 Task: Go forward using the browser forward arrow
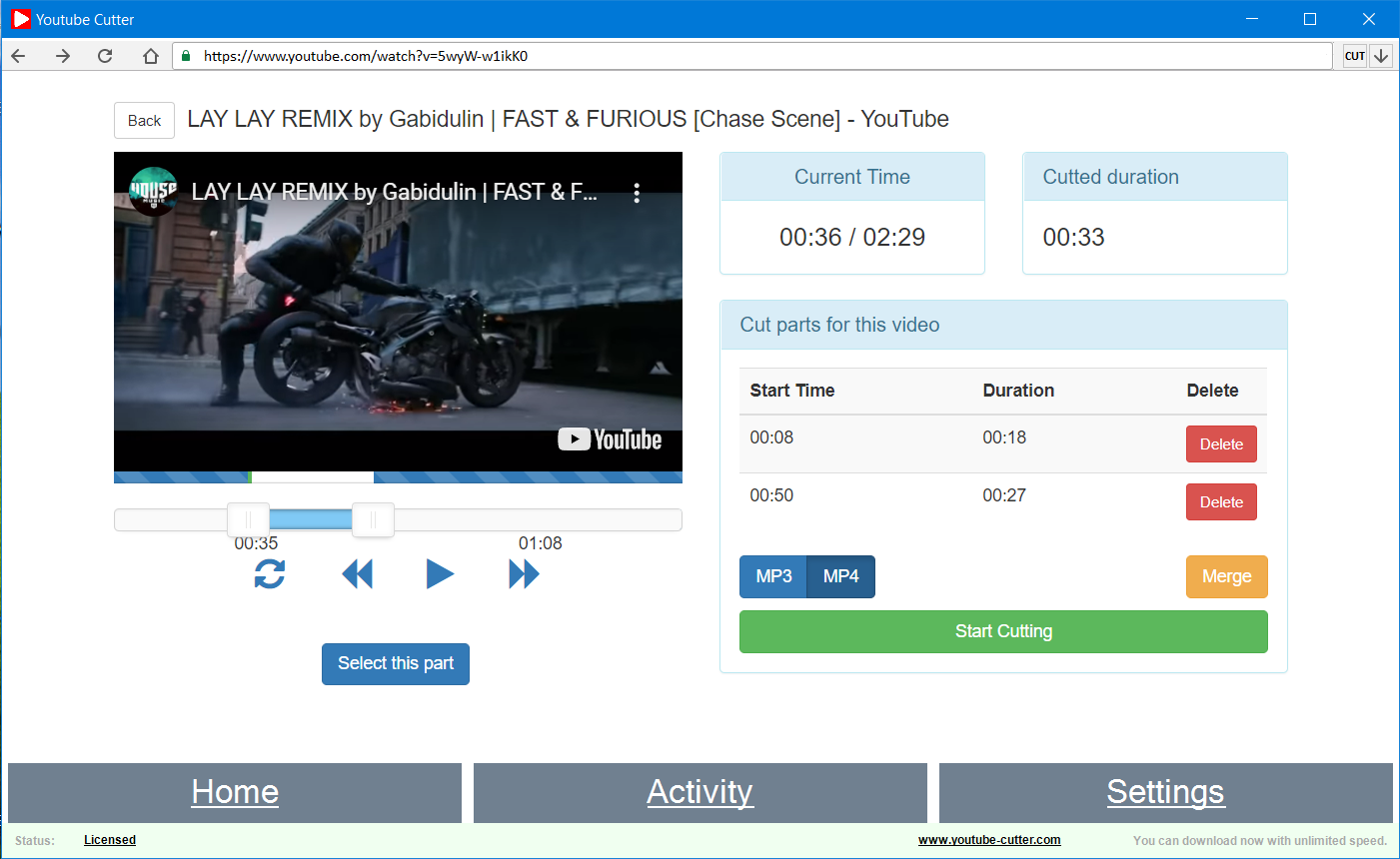(x=63, y=56)
